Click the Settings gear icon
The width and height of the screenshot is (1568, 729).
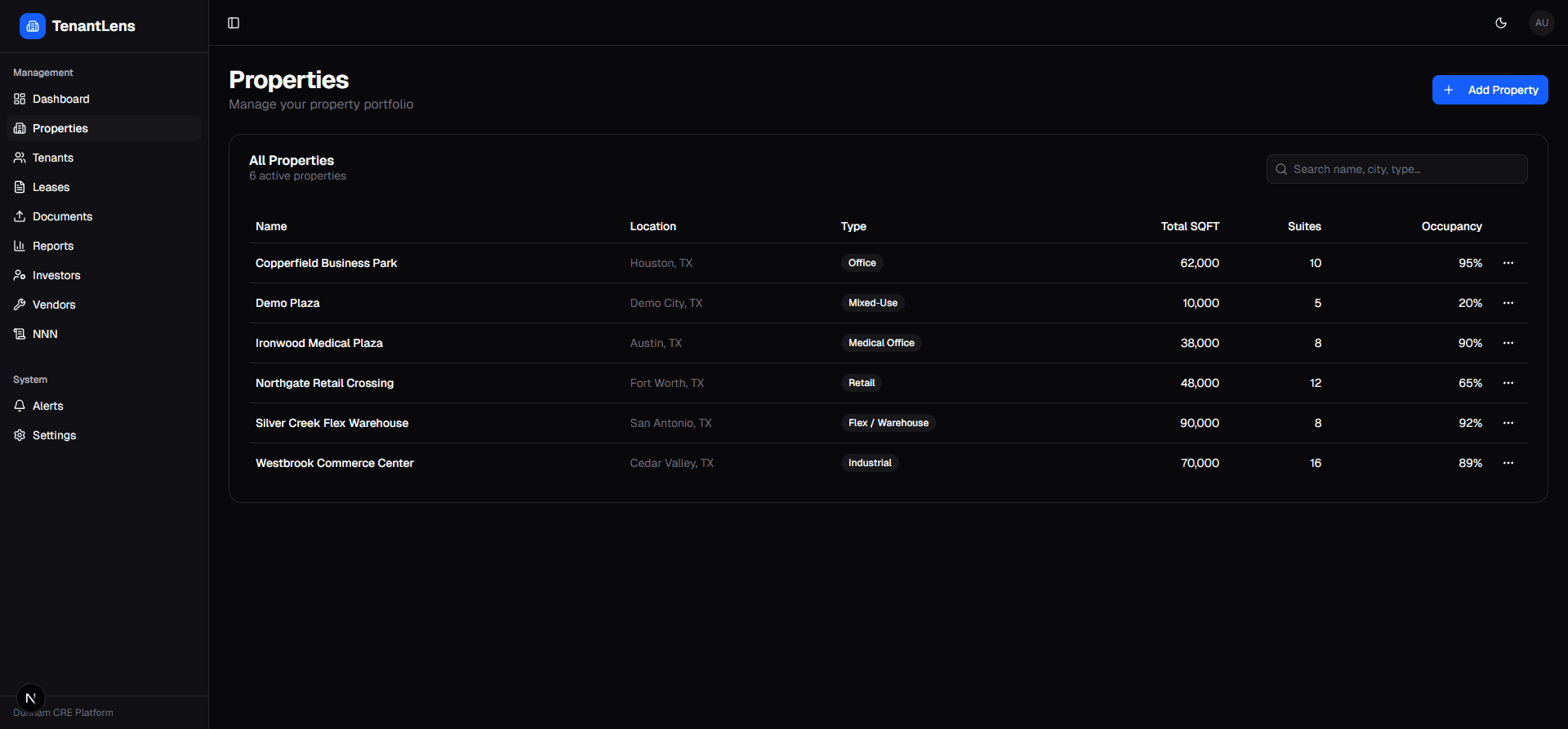[20, 435]
